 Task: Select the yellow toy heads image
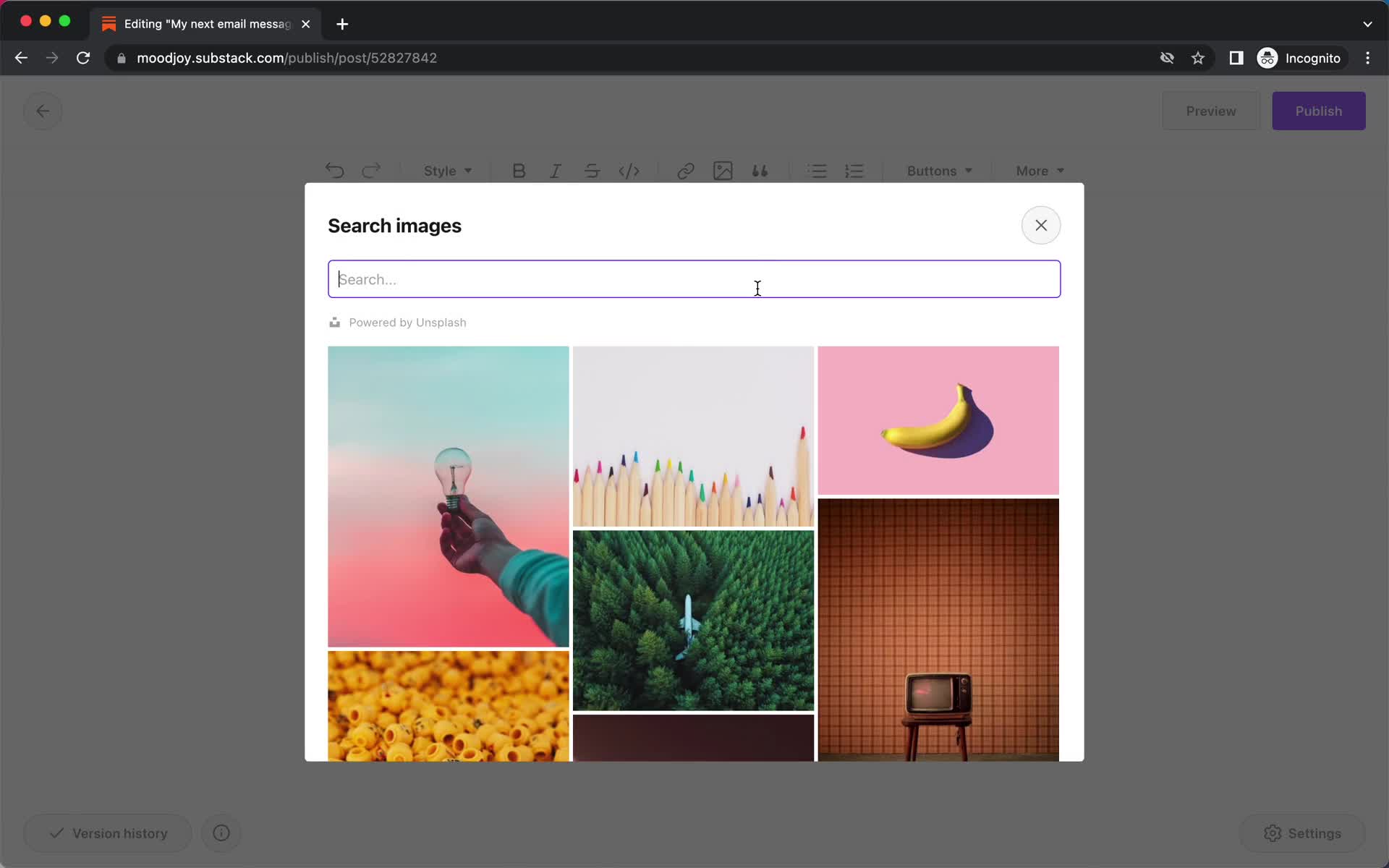click(x=448, y=706)
